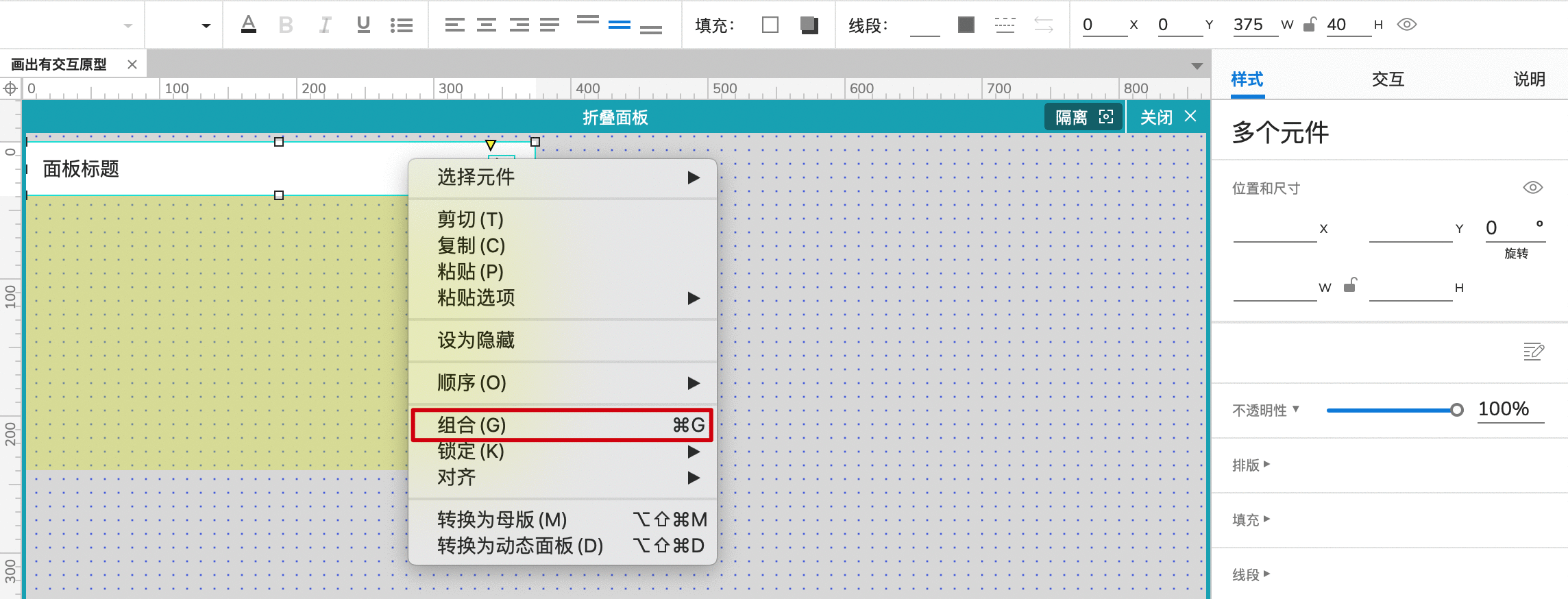Click the style edit icon in panel
This screenshot has width=1568, height=599.
click(1534, 352)
